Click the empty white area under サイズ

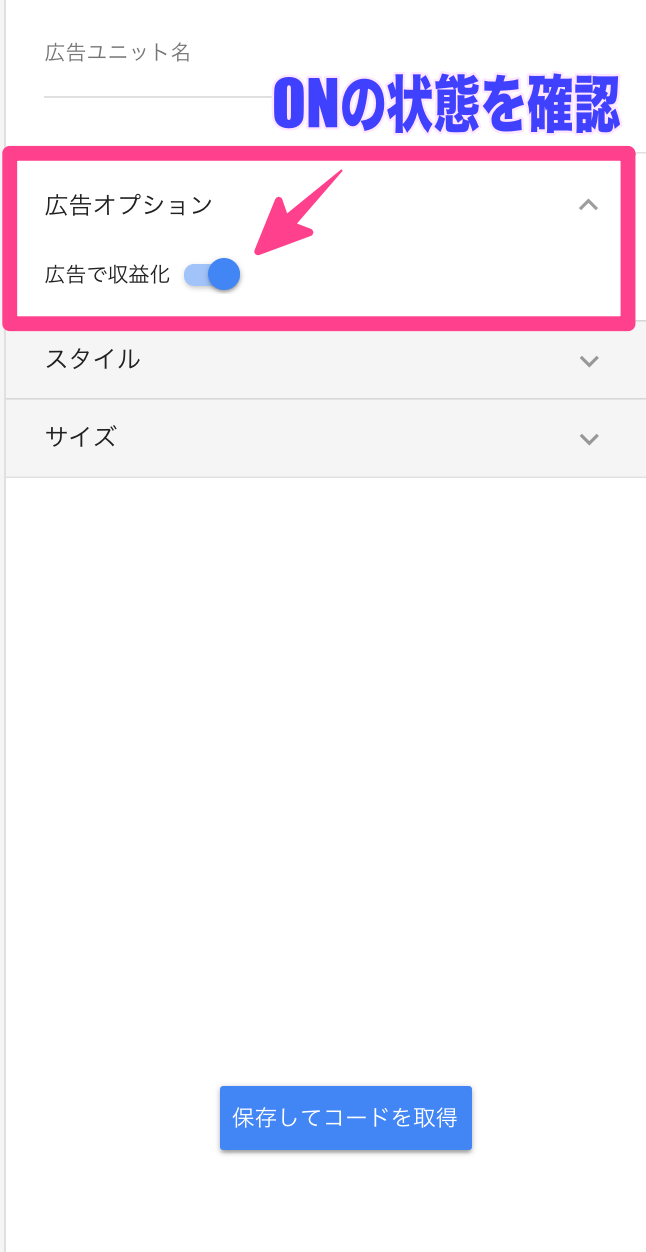[326, 760]
